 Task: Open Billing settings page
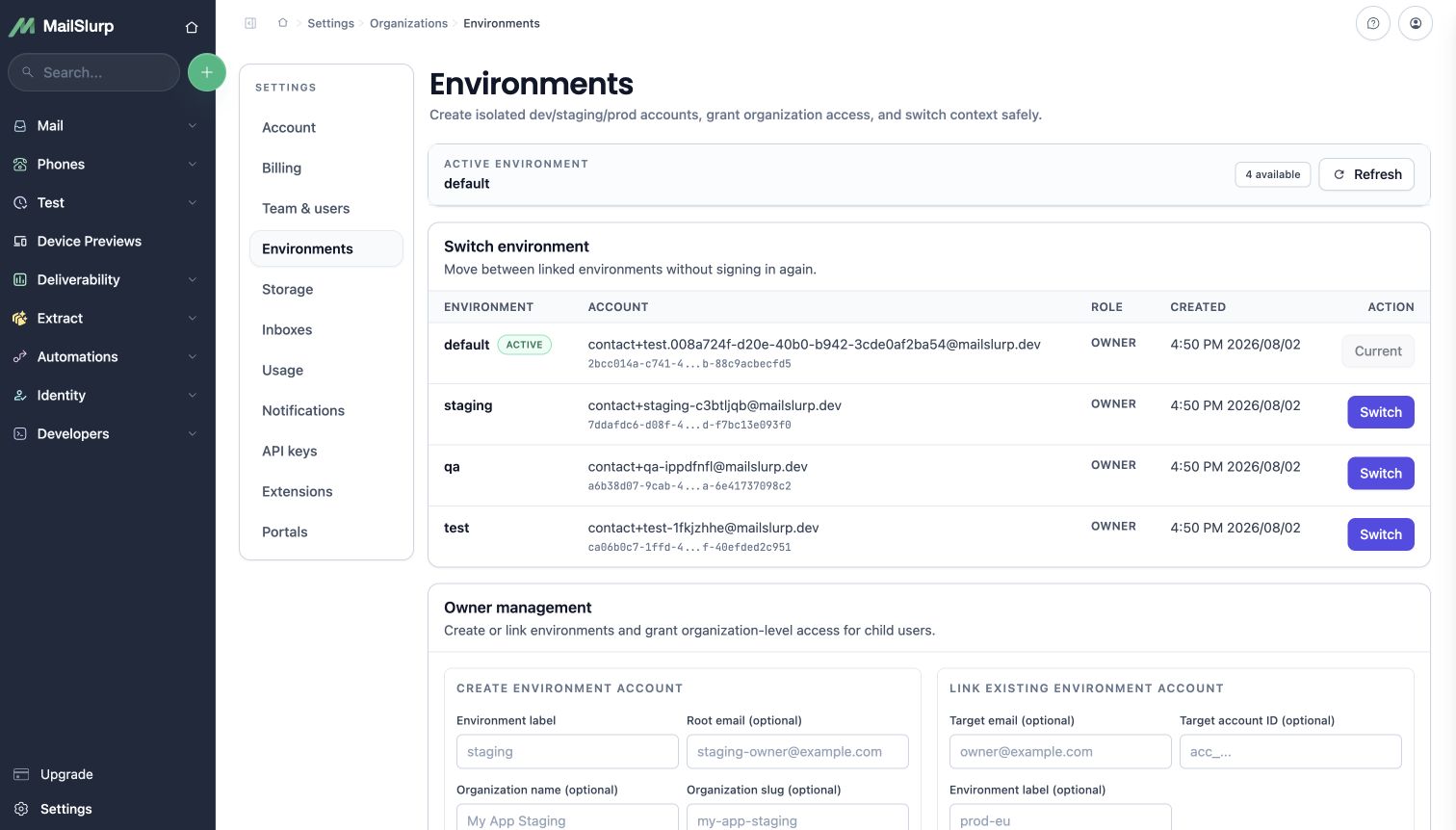(x=326, y=168)
